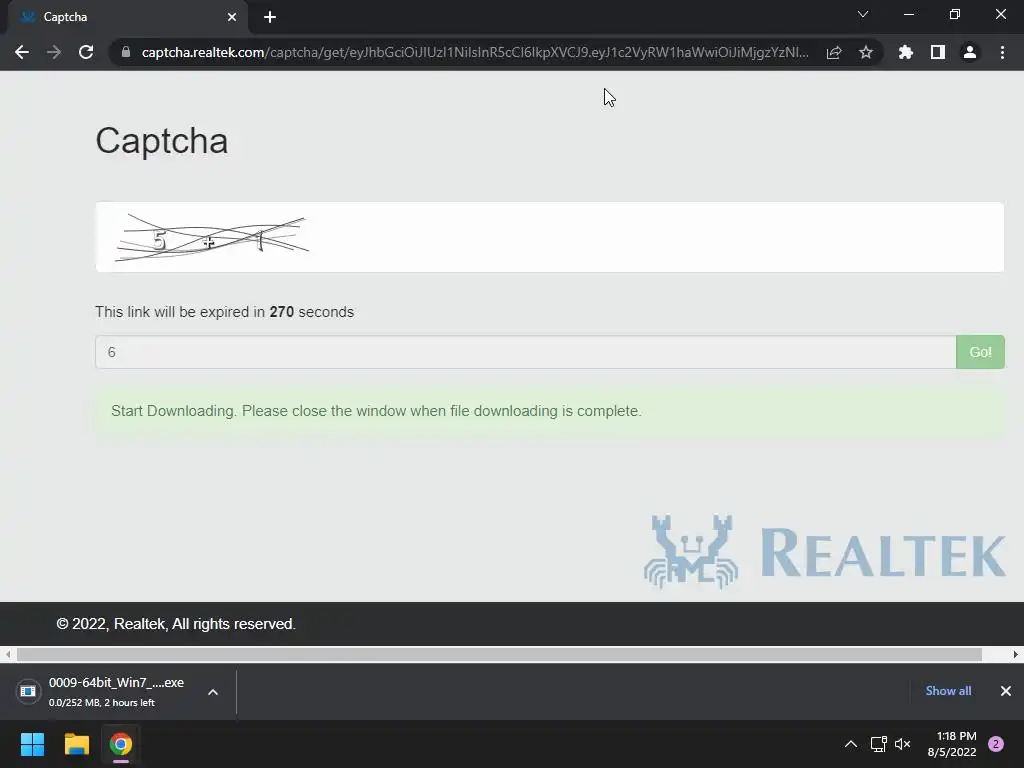Open the clock and date flyout

(x=952, y=744)
